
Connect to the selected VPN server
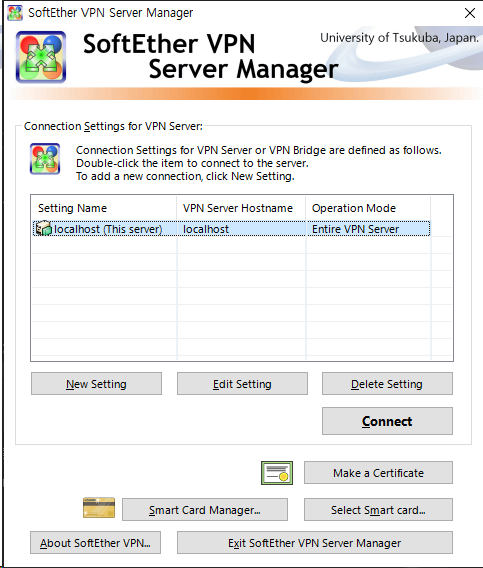[387, 421]
